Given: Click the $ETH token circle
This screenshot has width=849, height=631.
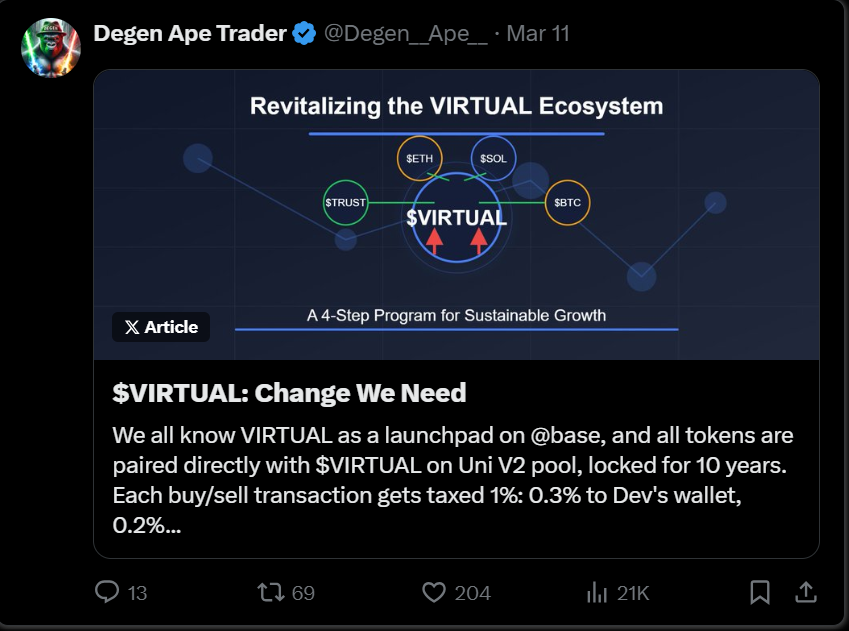Looking at the screenshot, I should tap(418, 158).
